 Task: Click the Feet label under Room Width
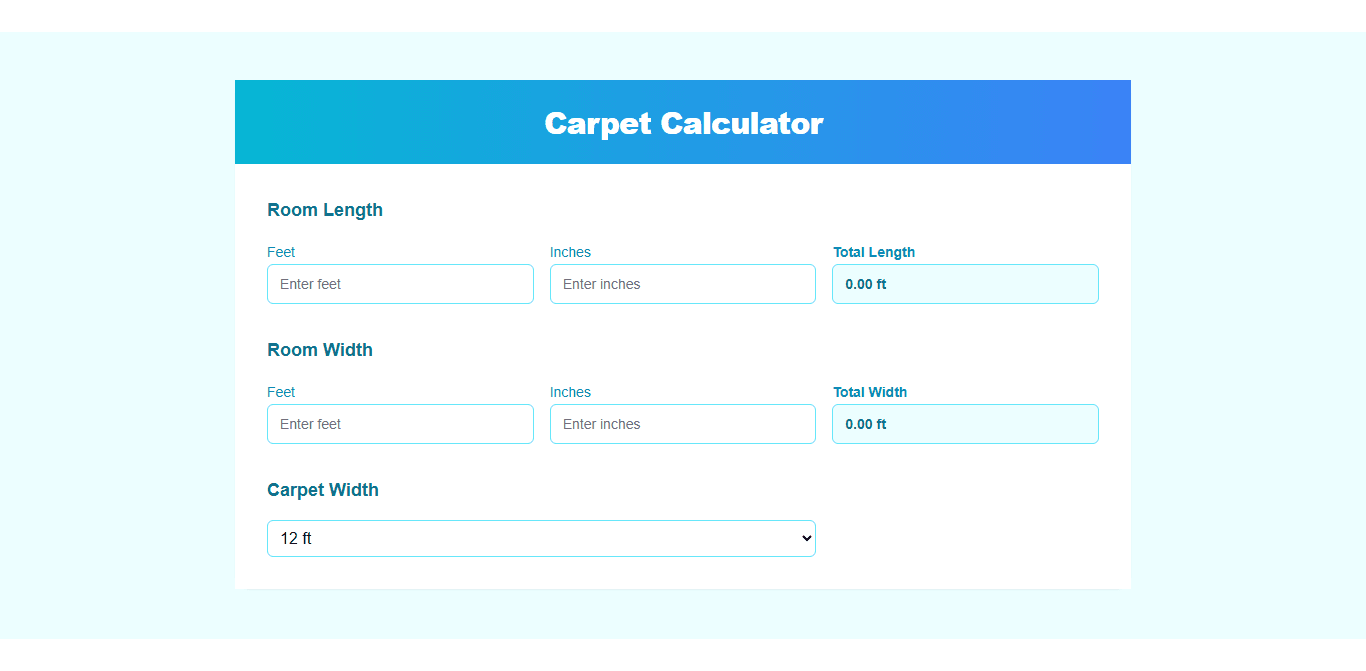click(281, 392)
